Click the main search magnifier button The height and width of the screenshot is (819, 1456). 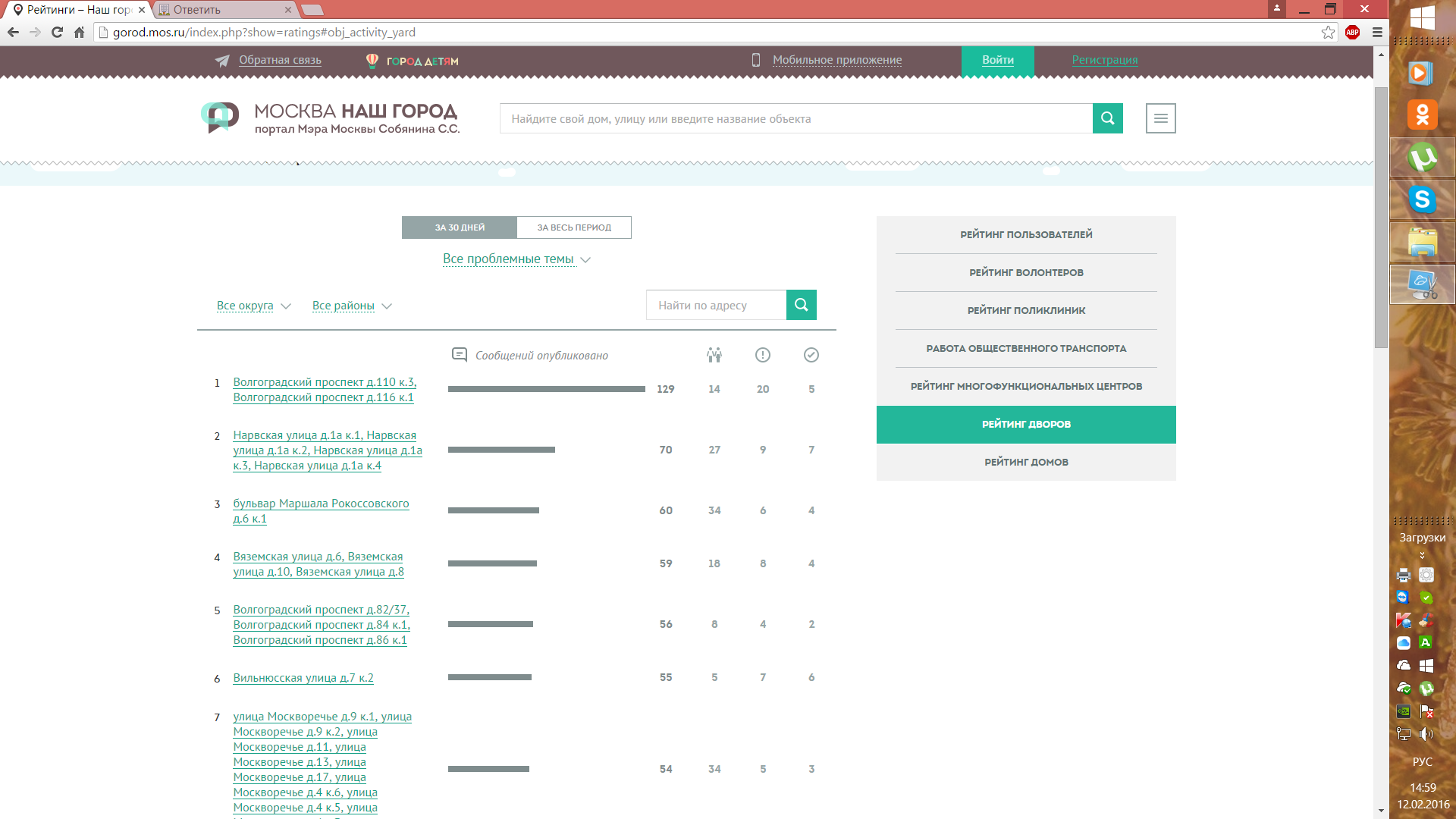pos(1107,118)
